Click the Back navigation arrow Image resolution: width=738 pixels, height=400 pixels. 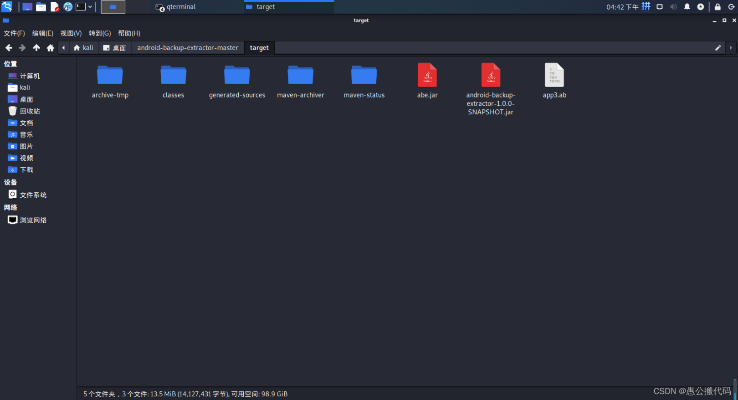click(8, 47)
